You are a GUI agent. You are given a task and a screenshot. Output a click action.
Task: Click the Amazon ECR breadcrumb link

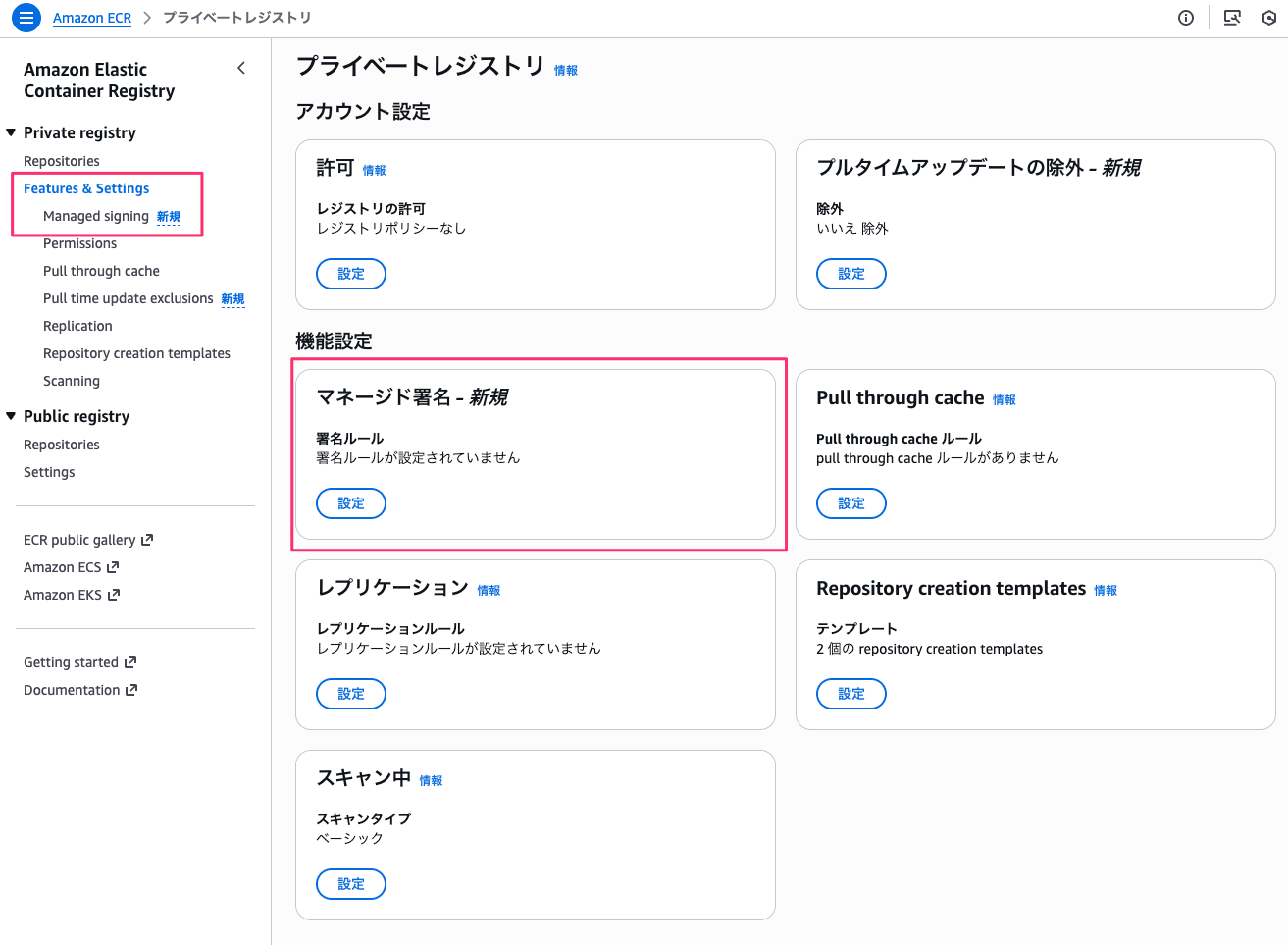(92, 17)
